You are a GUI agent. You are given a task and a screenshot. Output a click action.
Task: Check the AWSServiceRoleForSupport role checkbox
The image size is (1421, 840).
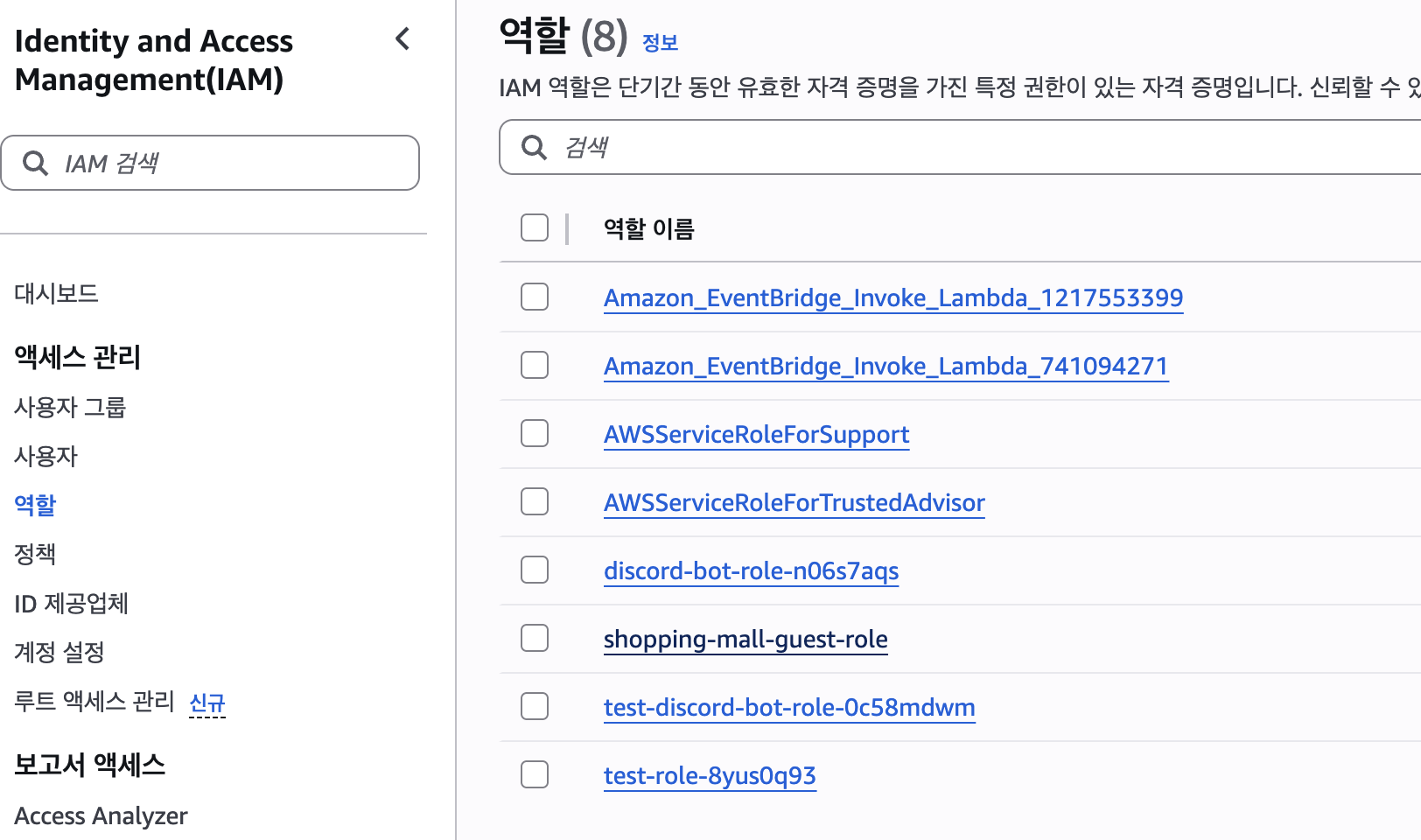click(535, 433)
